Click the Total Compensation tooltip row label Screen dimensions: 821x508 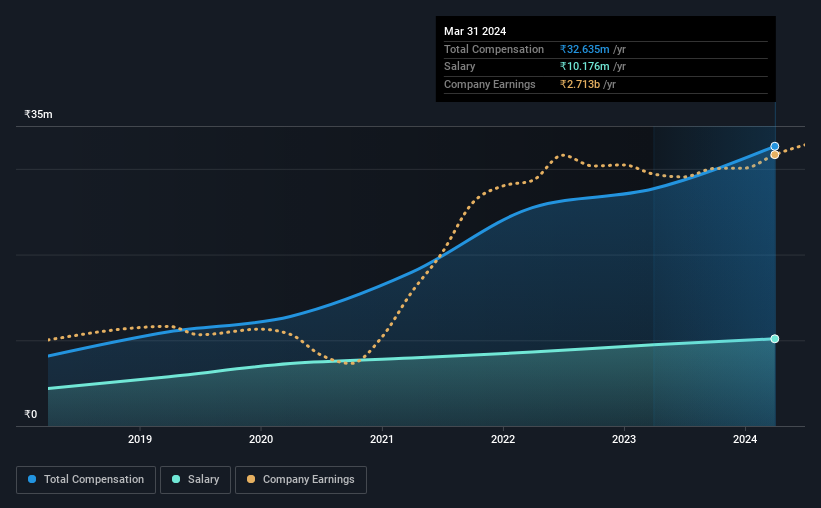(494, 49)
